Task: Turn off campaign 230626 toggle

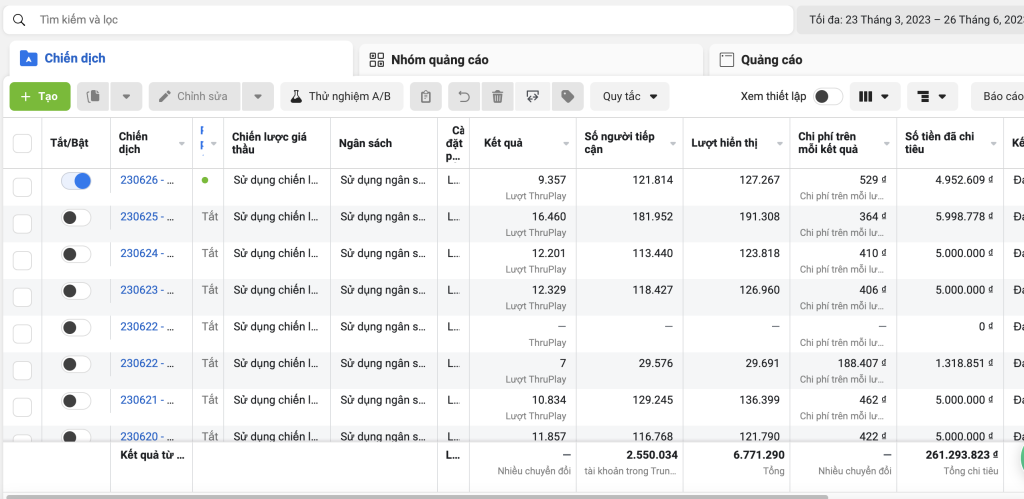Action: click(x=76, y=181)
